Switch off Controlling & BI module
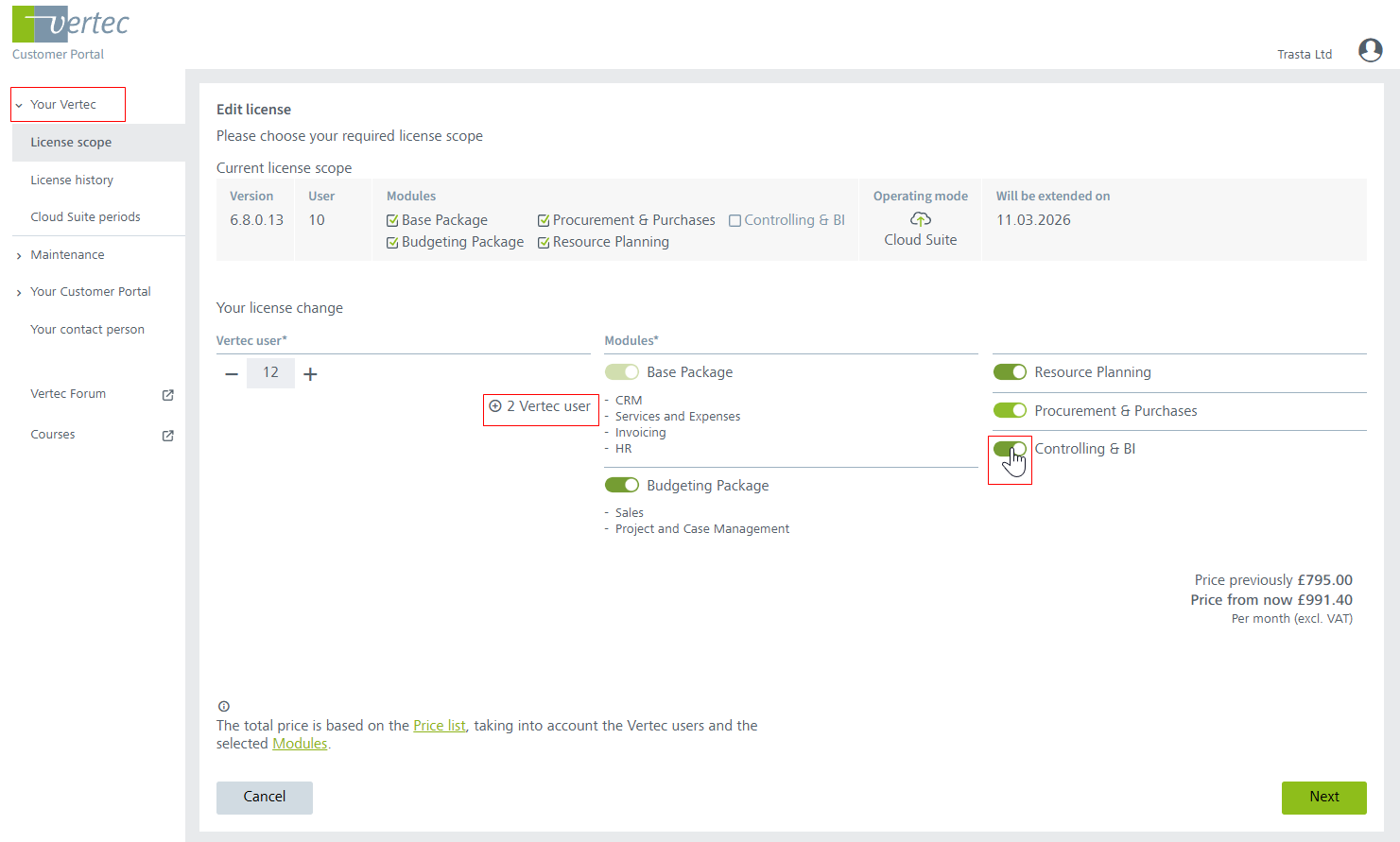The height and width of the screenshot is (842, 1400). pyautogui.click(x=1010, y=449)
